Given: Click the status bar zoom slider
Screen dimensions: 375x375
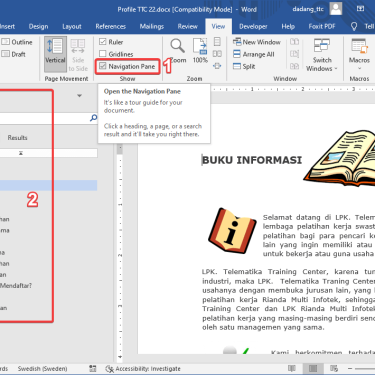Looking at the screenshot, I should (365, 368).
